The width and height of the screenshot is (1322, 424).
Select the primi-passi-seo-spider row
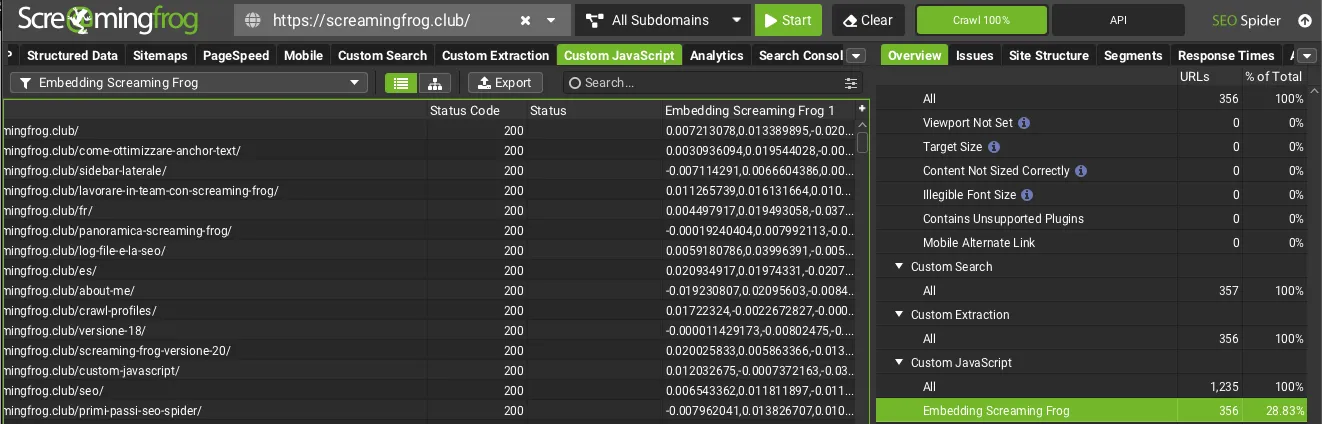(430, 410)
